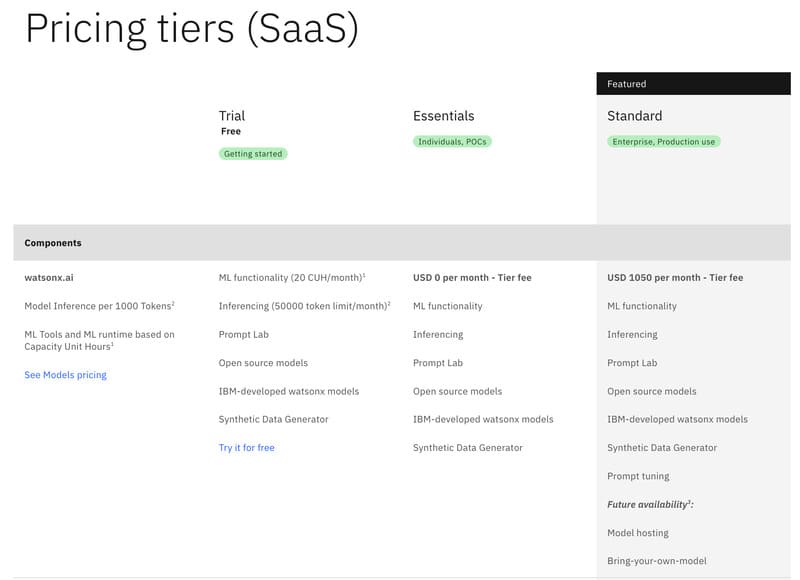Select Synthetic Data Generator under Standard
Image resolution: width=800 pixels, height=580 pixels.
pyautogui.click(x=664, y=447)
